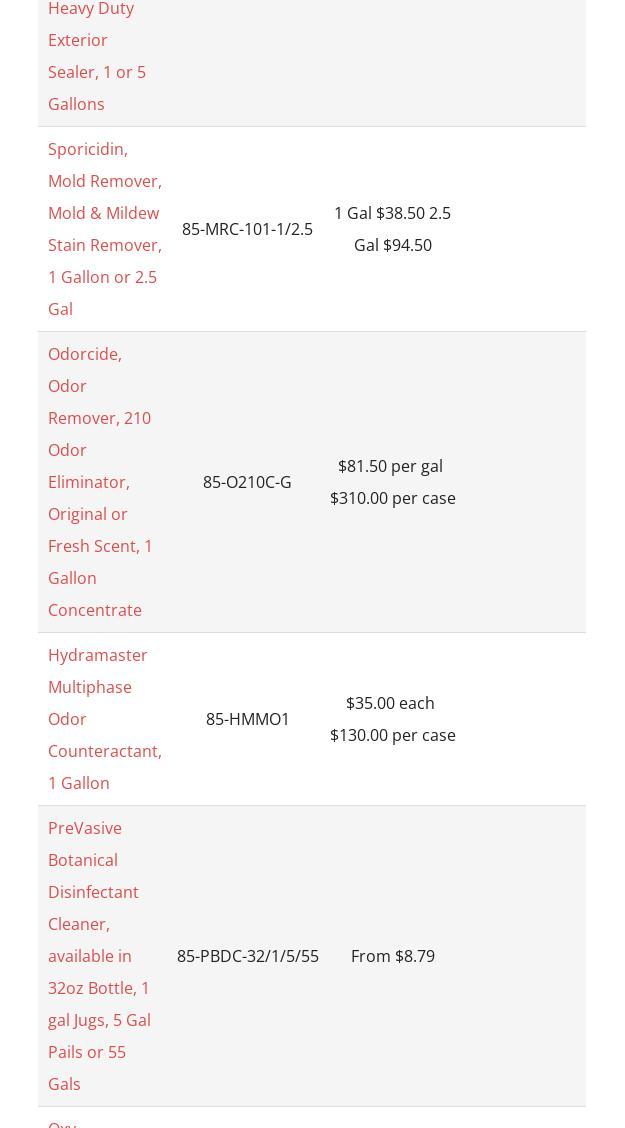This screenshot has height=1128, width=625.
Task: Select the 85-O210C-G SKU text
Action: 247,482
